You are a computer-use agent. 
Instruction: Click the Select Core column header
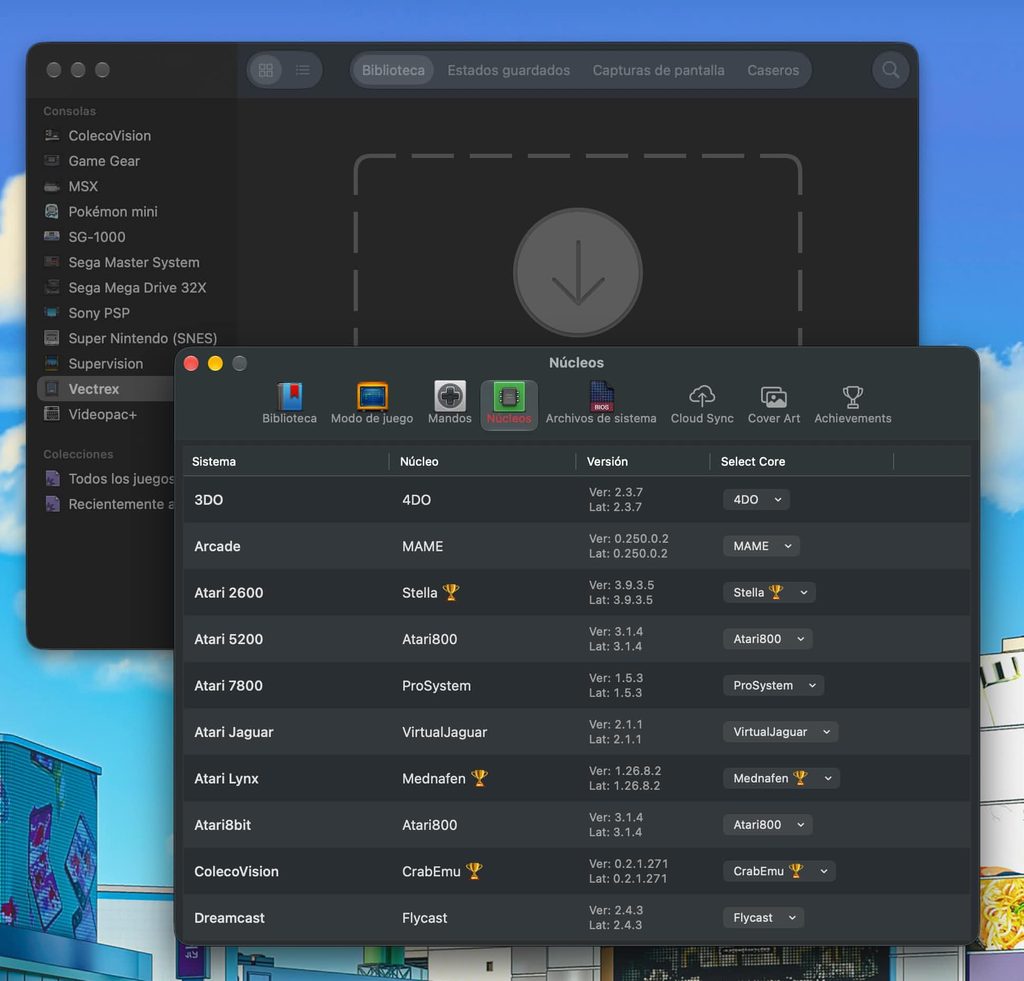point(801,461)
